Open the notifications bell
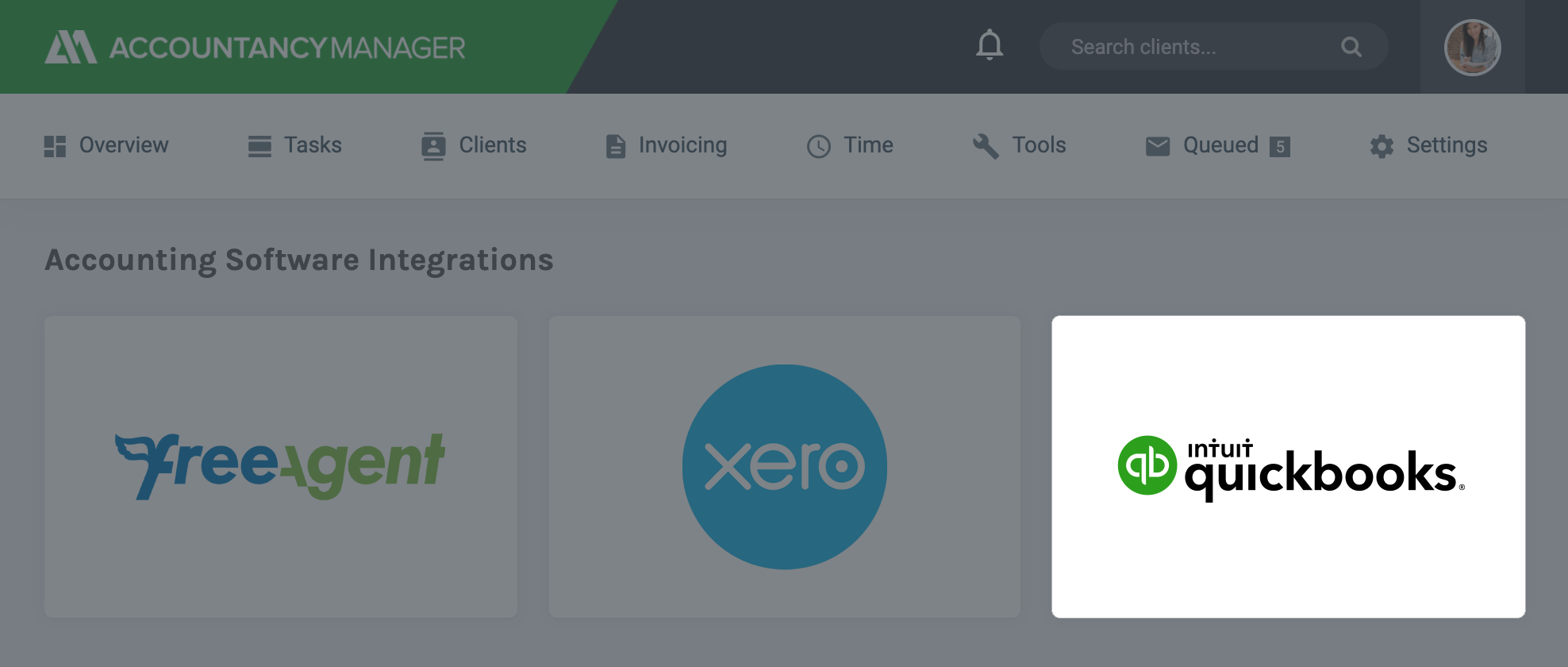The width and height of the screenshot is (1568, 667). coord(990,45)
